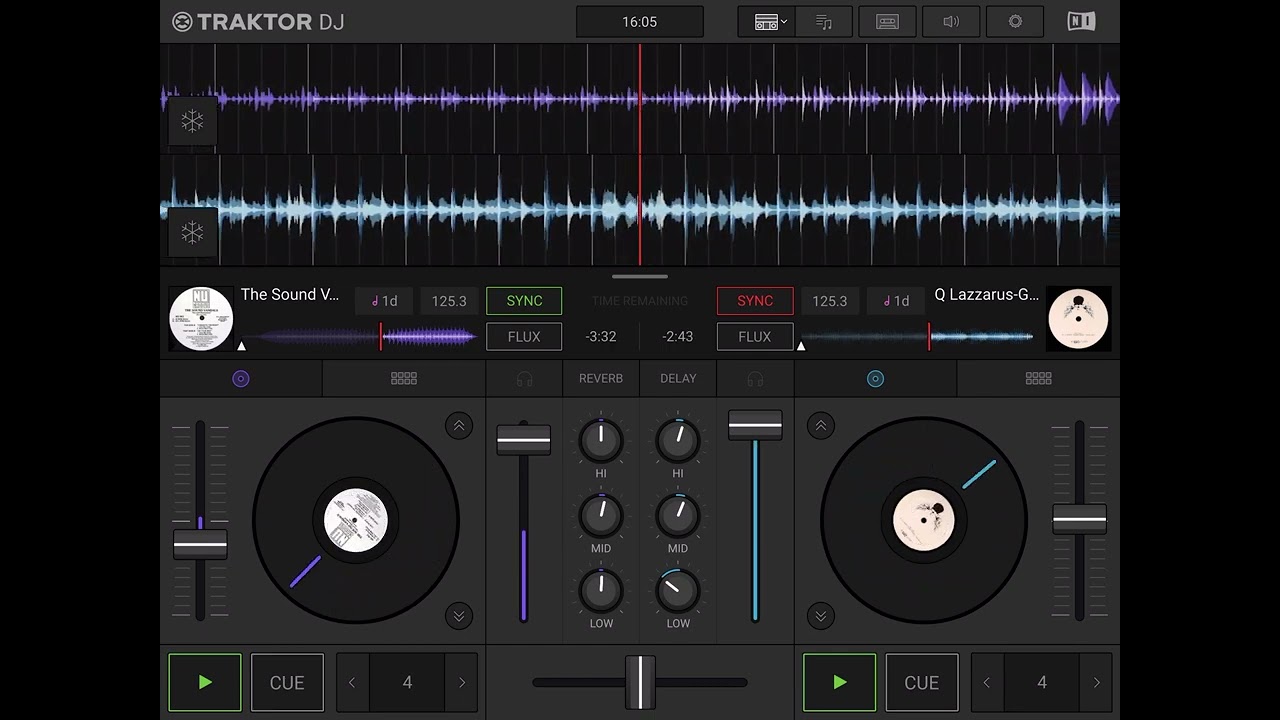Switch left deck to pads grid view
Screen dimensions: 1280x720
(404, 379)
